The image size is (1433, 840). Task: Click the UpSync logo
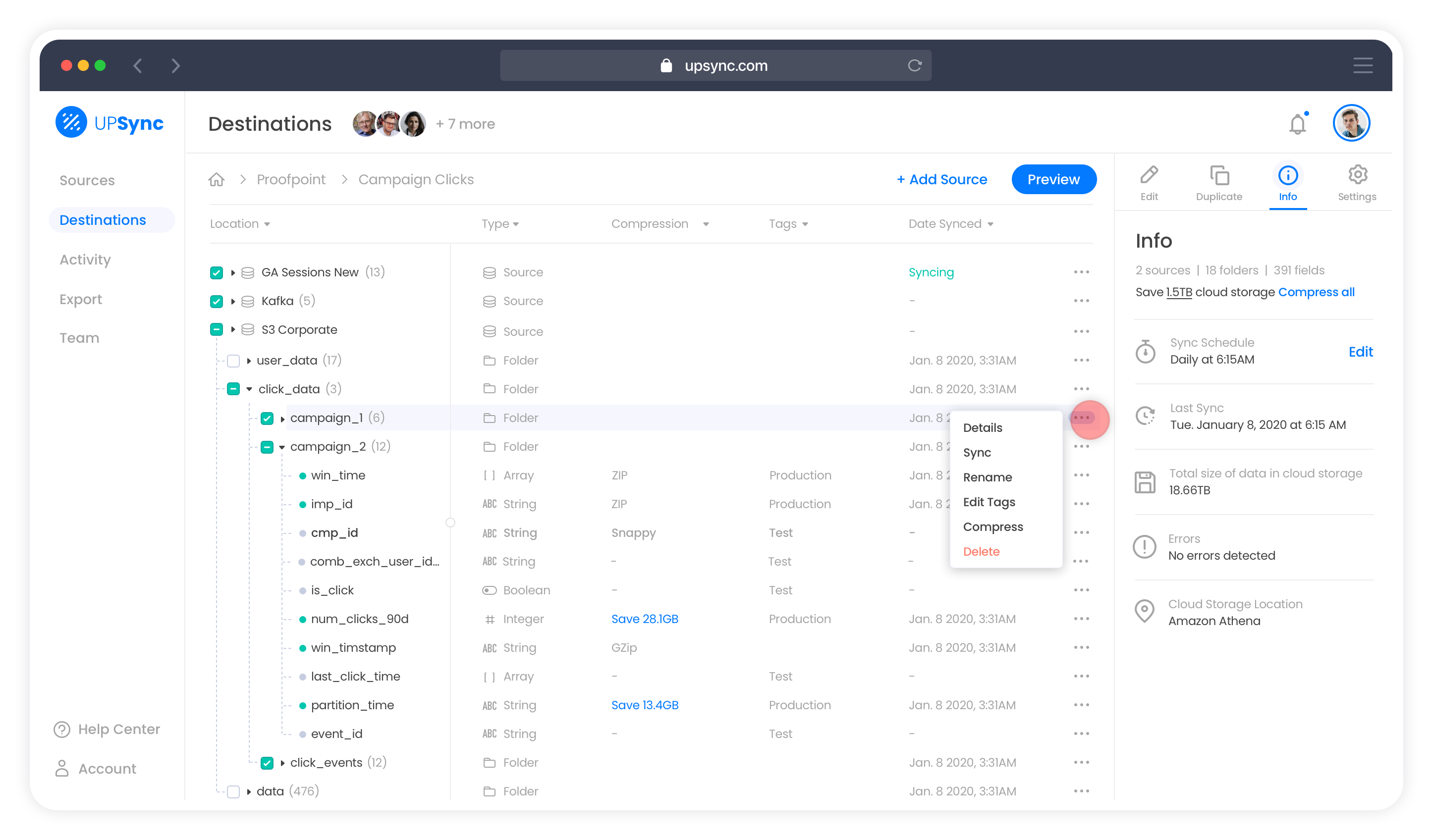(110, 123)
